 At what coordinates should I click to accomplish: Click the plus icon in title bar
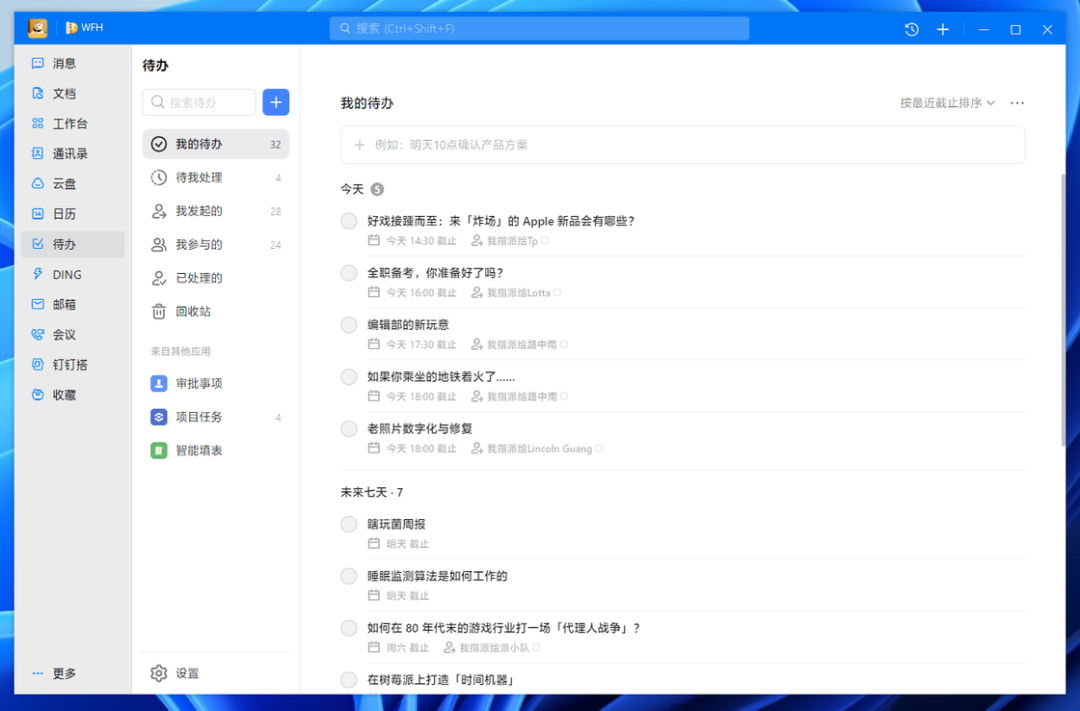(943, 29)
